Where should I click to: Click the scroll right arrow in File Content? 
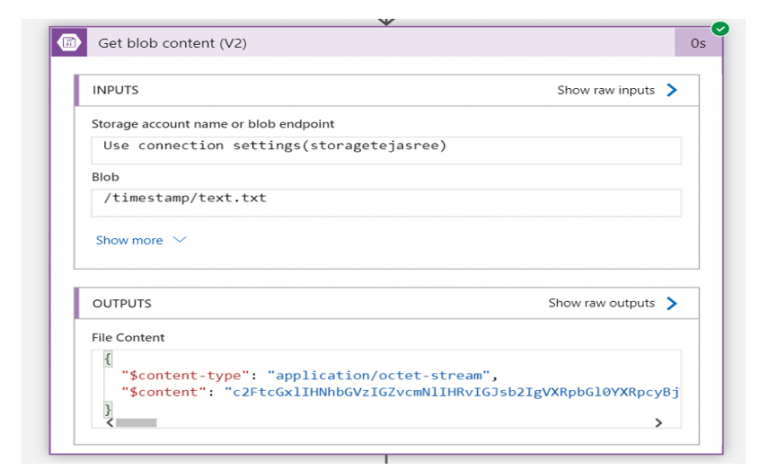point(658,423)
